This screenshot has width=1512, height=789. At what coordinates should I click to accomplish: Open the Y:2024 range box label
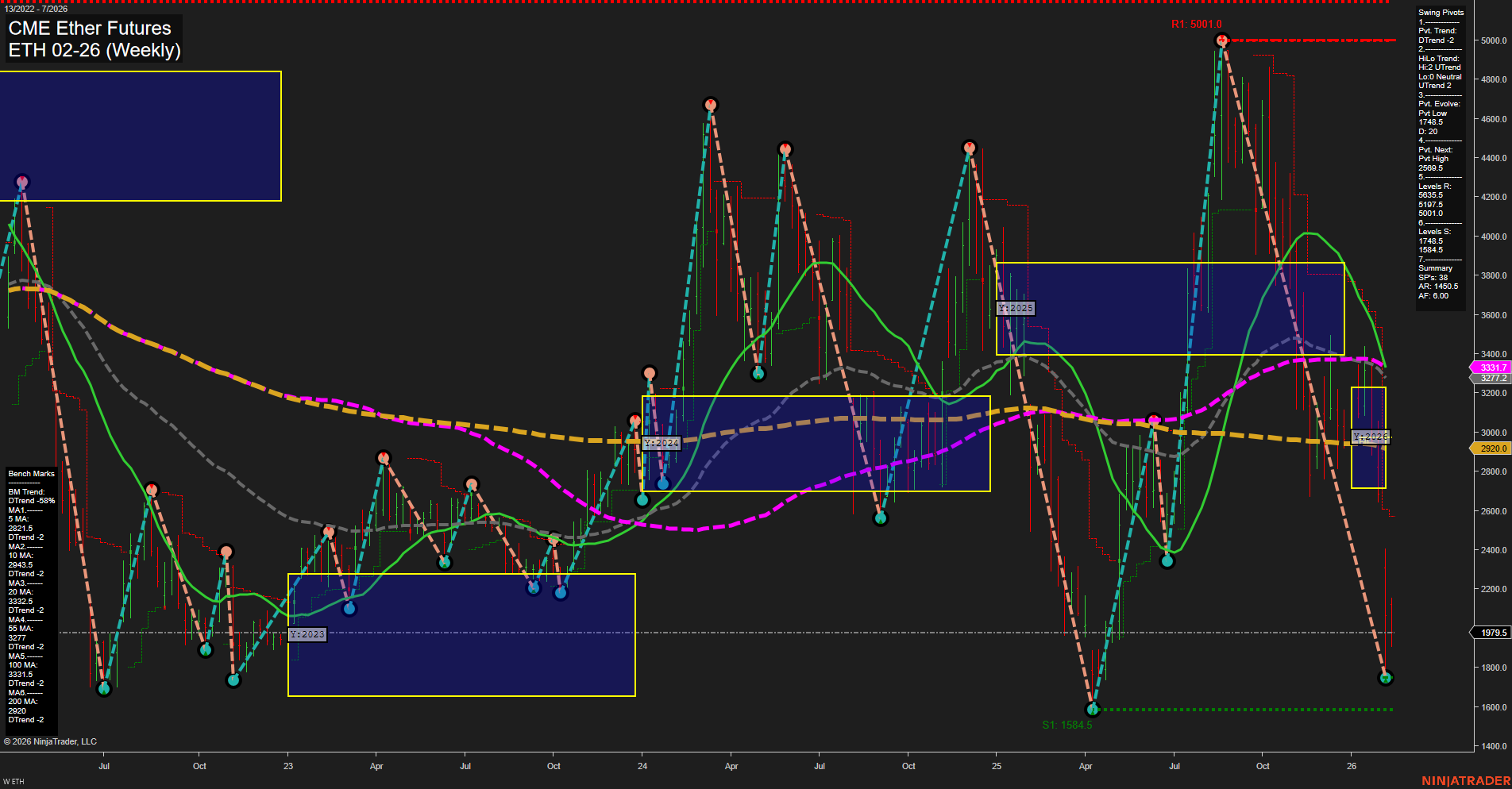661,443
